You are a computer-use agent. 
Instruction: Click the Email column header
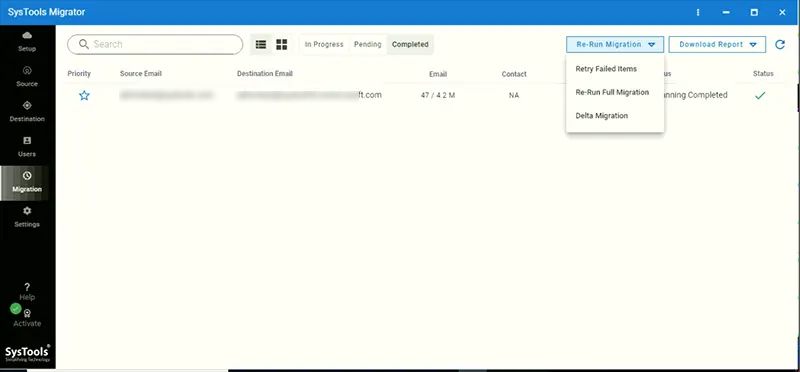click(438, 74)
